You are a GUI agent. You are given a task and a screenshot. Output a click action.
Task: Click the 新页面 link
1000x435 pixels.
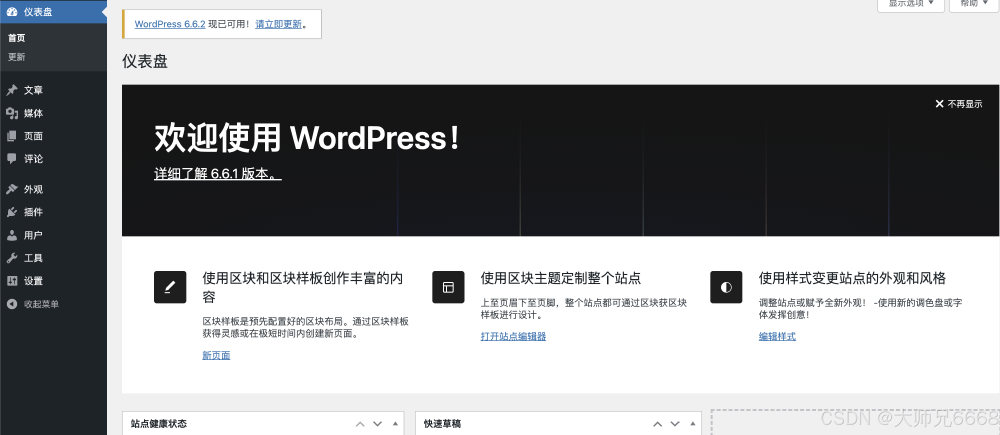(x=216, y=355)
